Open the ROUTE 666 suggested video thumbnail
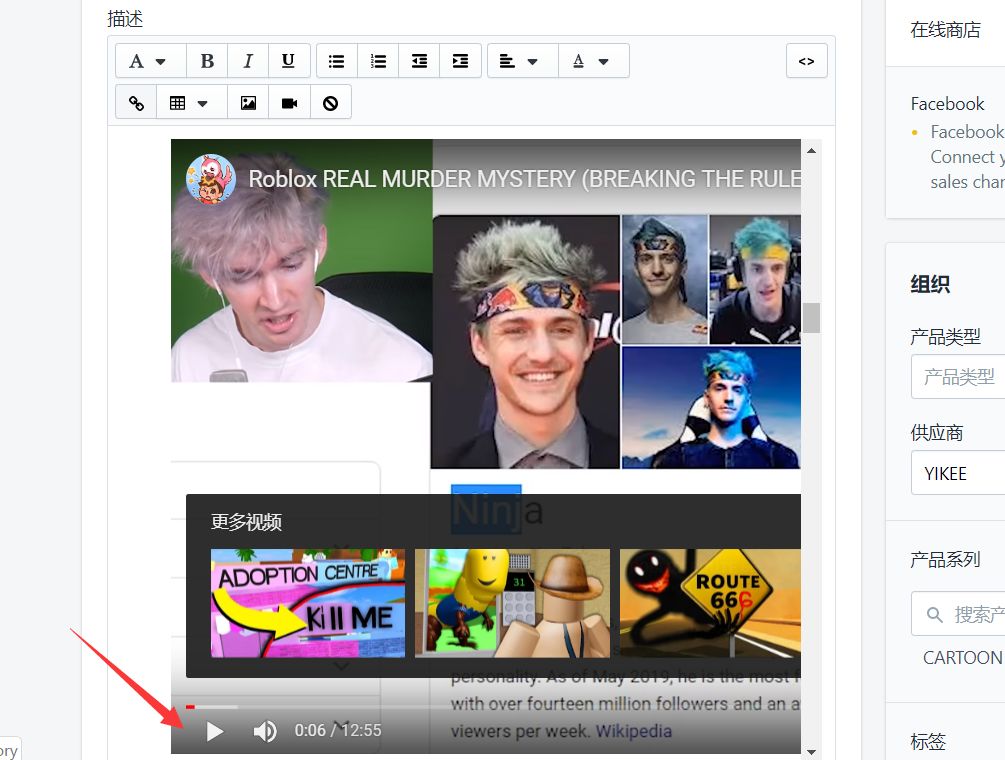Image resolution: width=1005 pixels, height=760 pixels. [710, 603]
